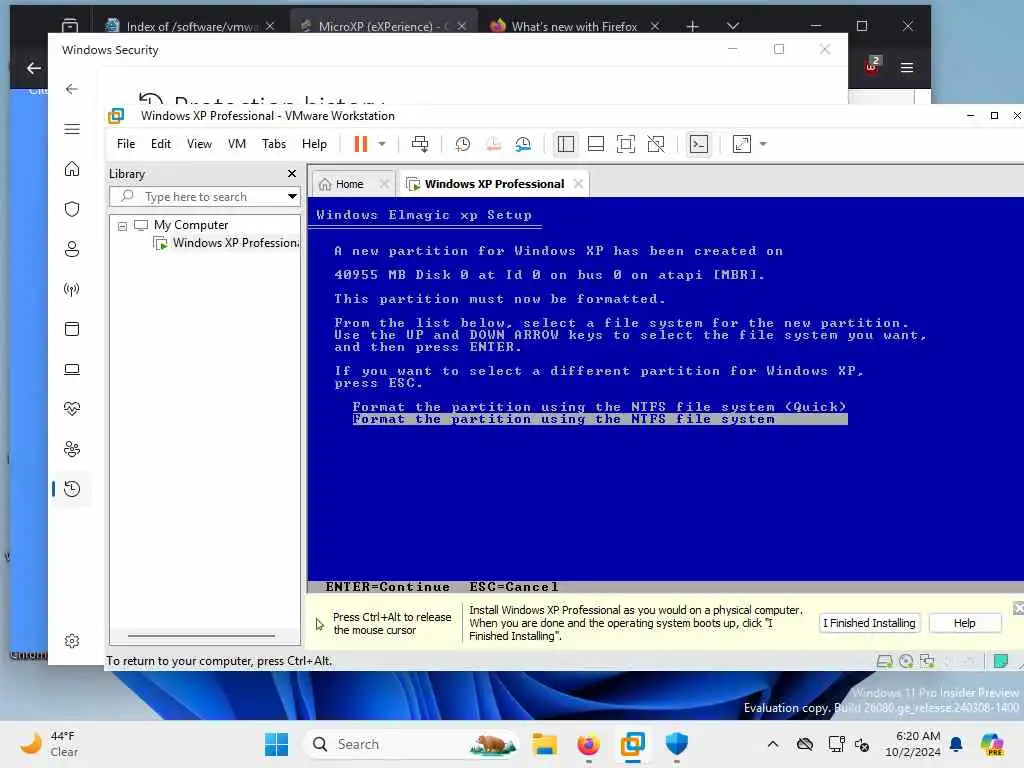
Task: Pause the virtual machine
Action: pyautogui.click(x=360, y=144)
